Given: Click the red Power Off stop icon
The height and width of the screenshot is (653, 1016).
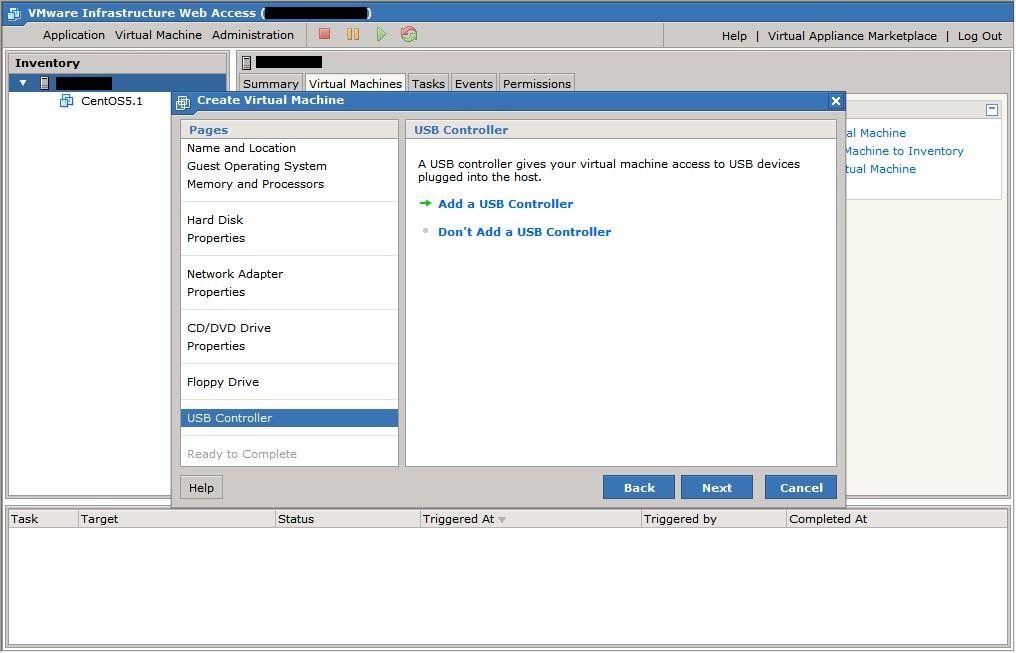Looking at the screenshot, I should (x=325, y=34).
